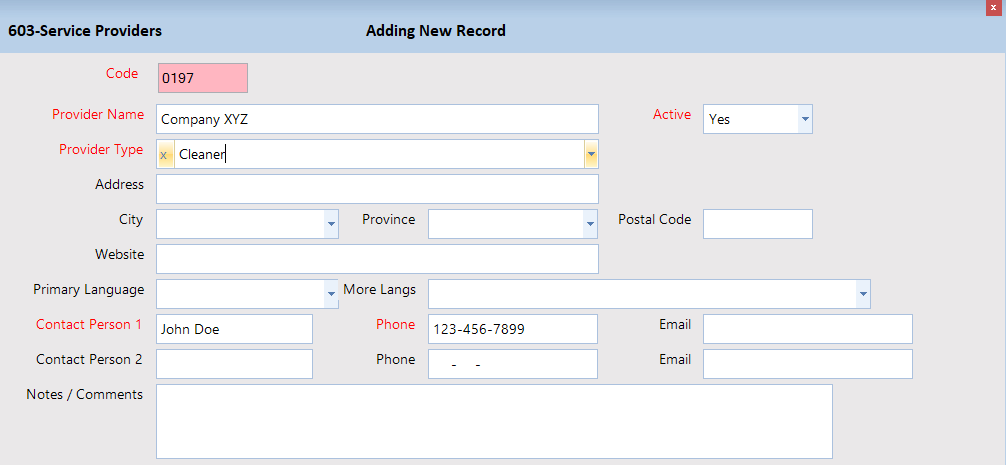Image resolution: width=1006 pixels, height=465 pixels.
Task: Focus the Address input field
Action: click(x=377, y=189)
